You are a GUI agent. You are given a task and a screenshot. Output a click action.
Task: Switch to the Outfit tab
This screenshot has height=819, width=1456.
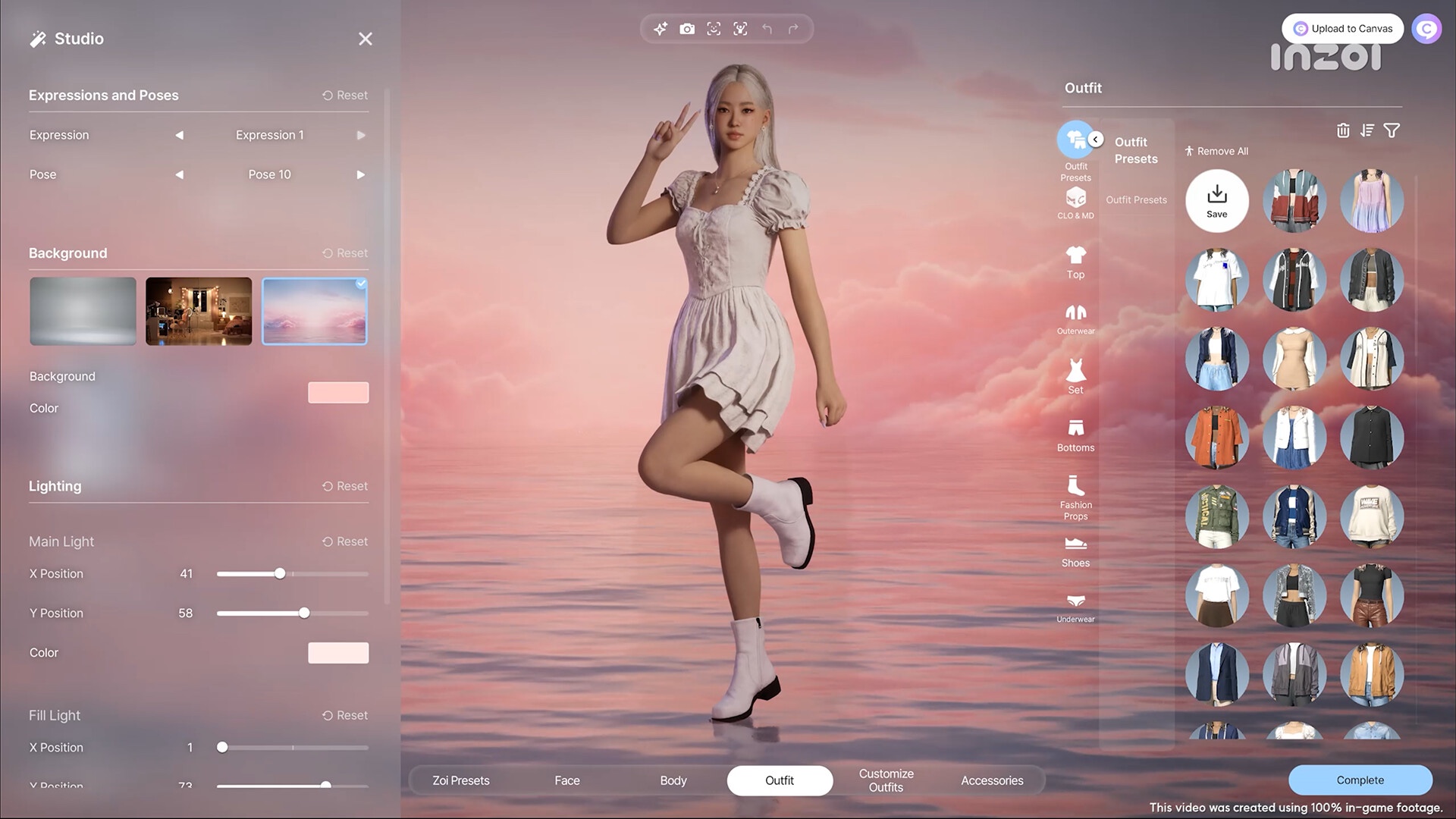[x=779, y=780]
